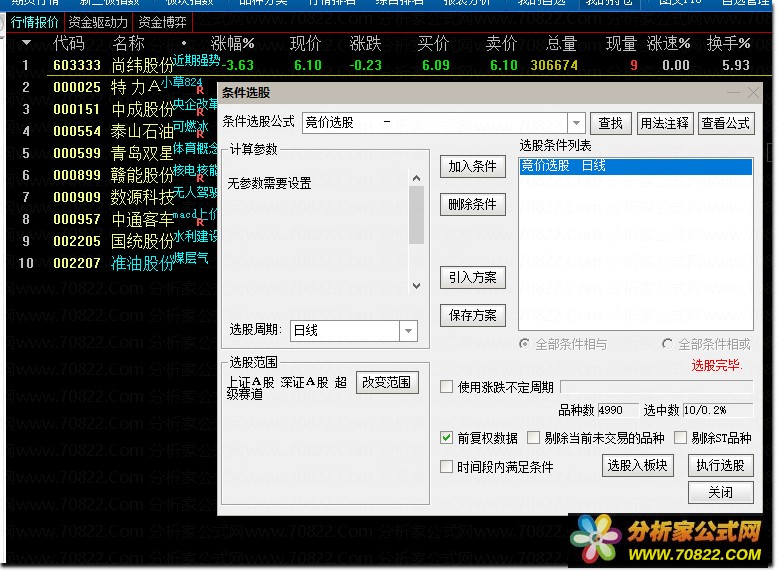Open 用法注释 usage notes
Image resolution: width=778 pixels, height=571 pixels.
pyautogui.click(x=664, y=123)
